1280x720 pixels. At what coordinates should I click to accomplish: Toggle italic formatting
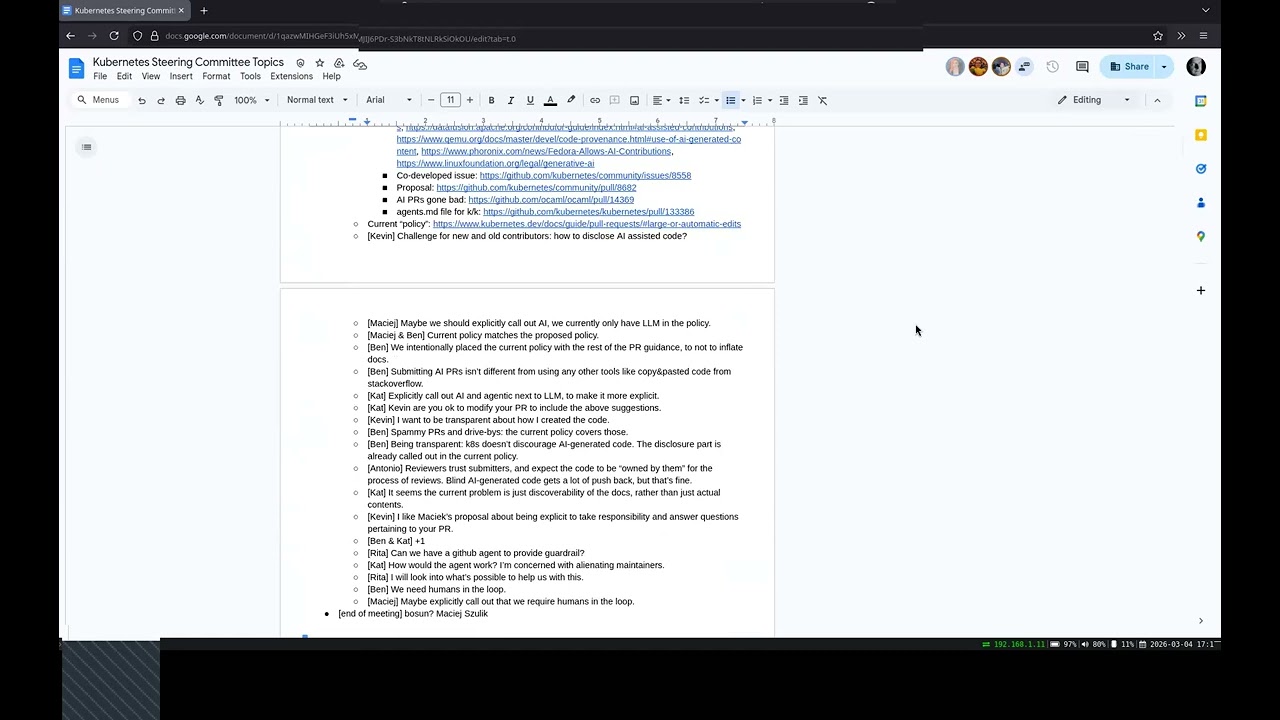coord(511,100)
